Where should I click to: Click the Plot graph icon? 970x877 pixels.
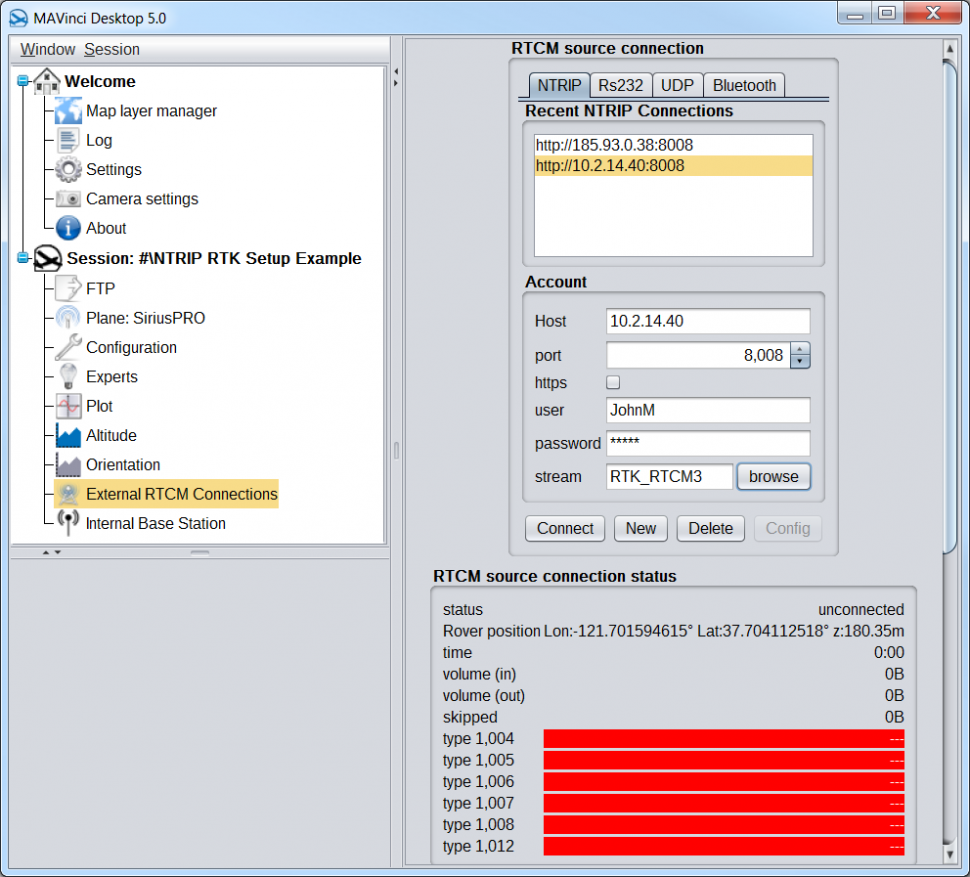(x=68, y=406)
